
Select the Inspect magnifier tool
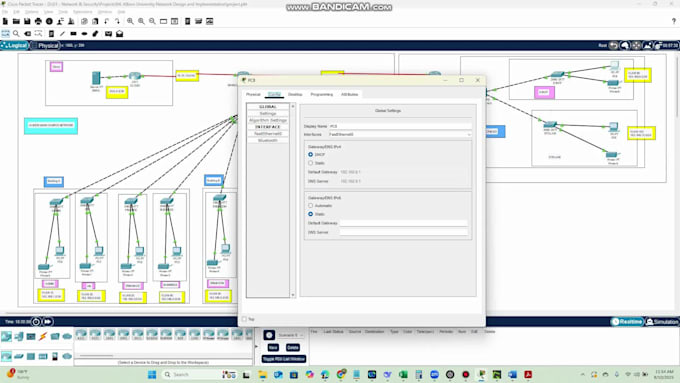16,33
